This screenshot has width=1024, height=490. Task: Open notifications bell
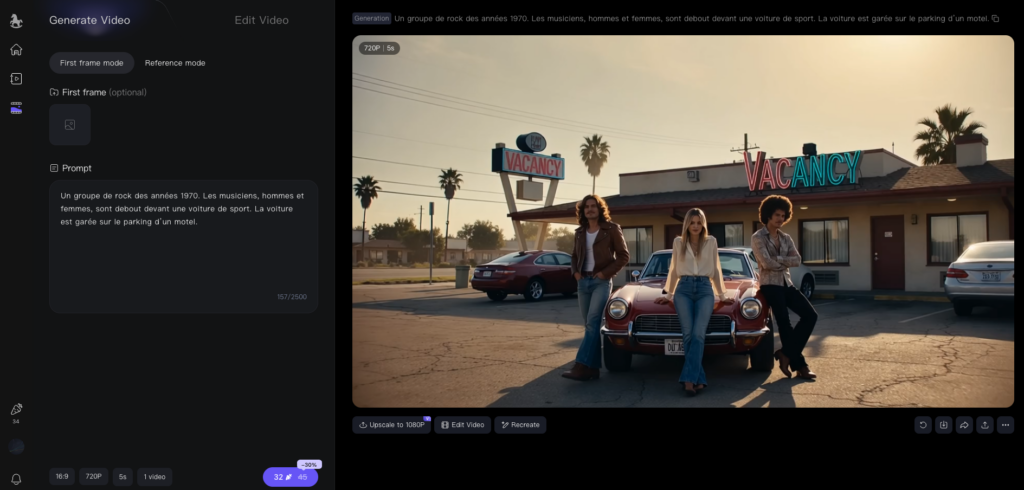coord(16,479)
